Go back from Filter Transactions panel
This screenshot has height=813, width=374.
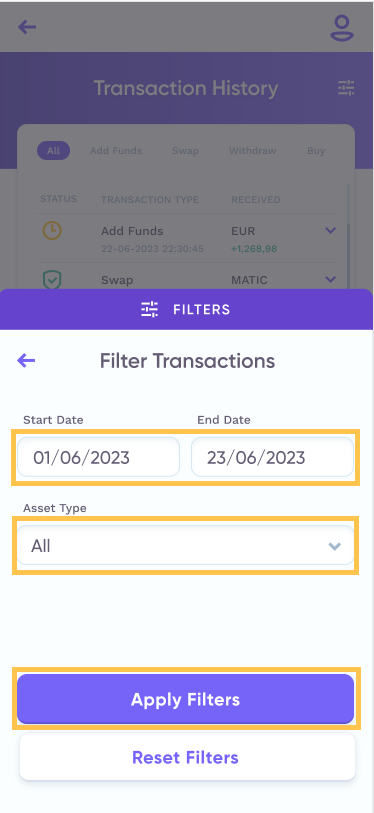pos(26,360)
